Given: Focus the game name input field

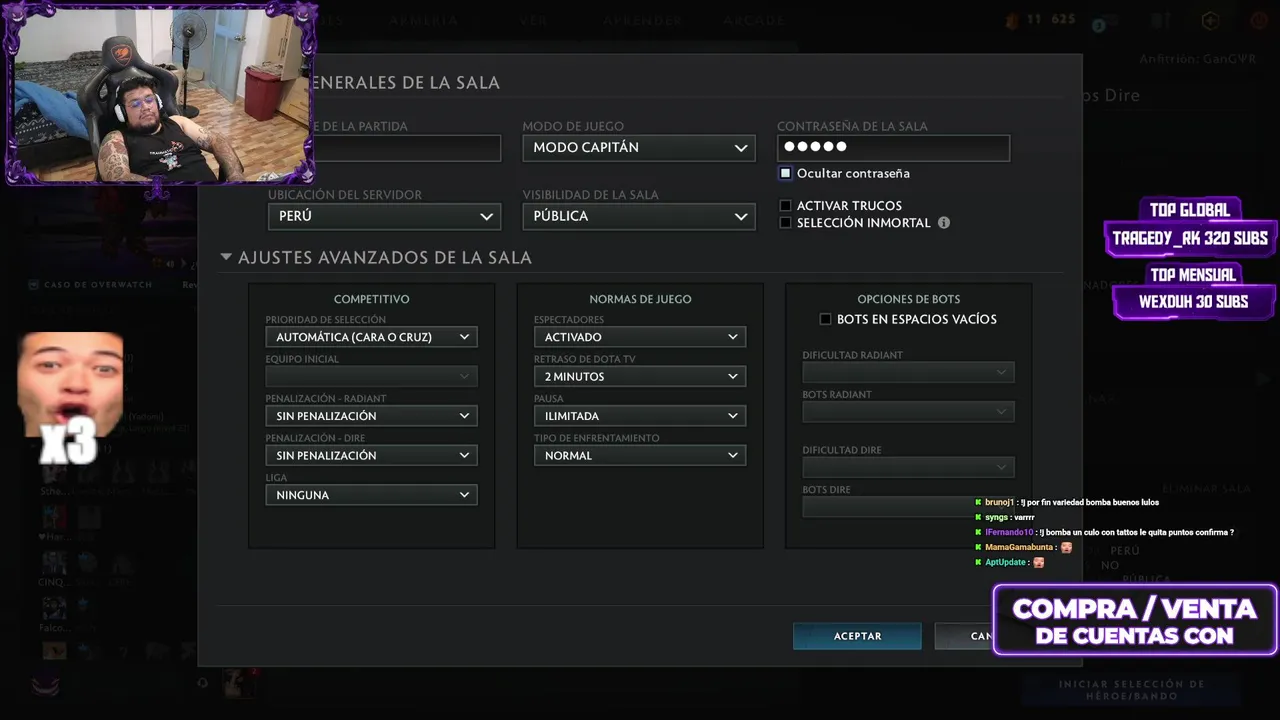Looking at the screenshot, I should [x=408, y=148].
